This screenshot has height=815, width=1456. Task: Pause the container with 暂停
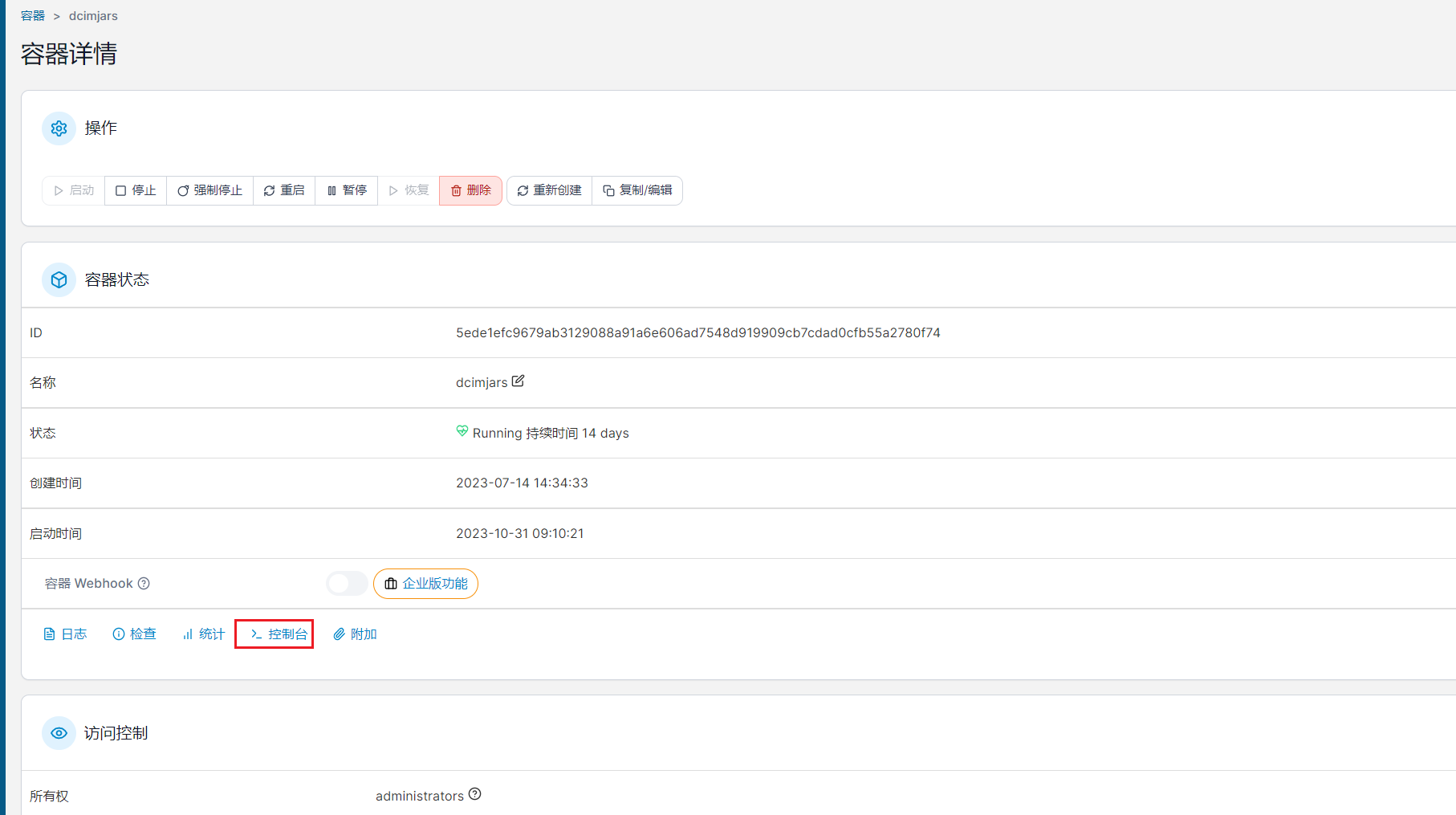click(347, 190)
